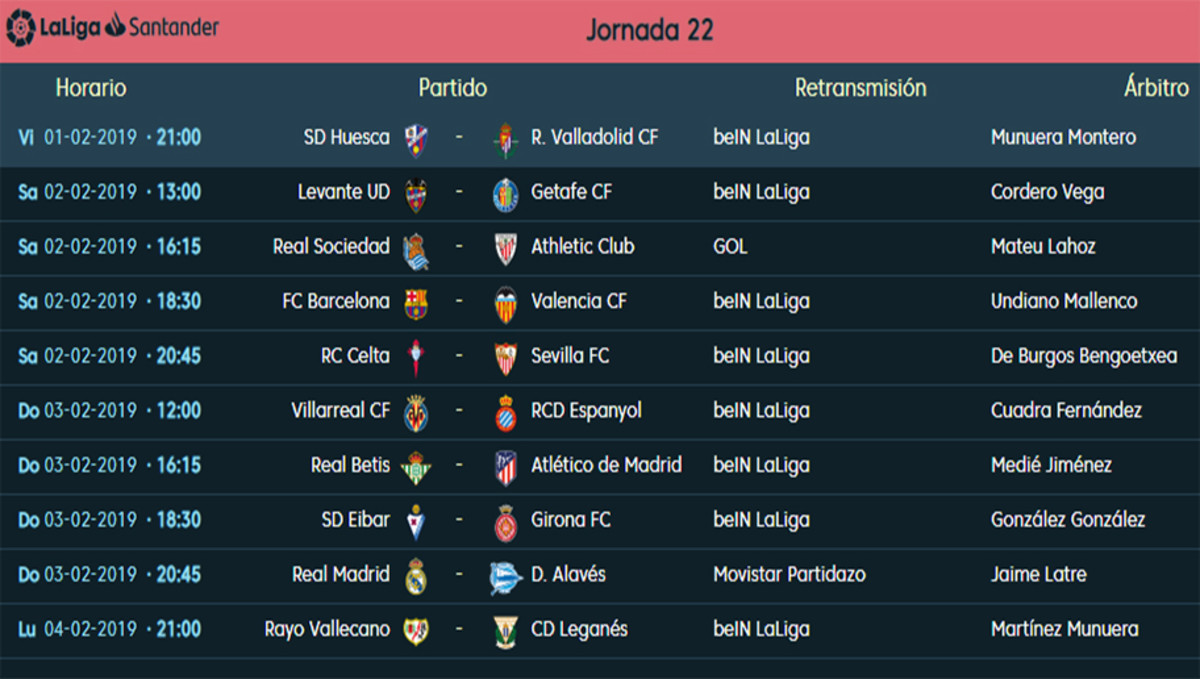Screen dimensions: 1200x679
Task: Click the Movistar Partidazo broadcast text
Action: (x=789, y=574)
